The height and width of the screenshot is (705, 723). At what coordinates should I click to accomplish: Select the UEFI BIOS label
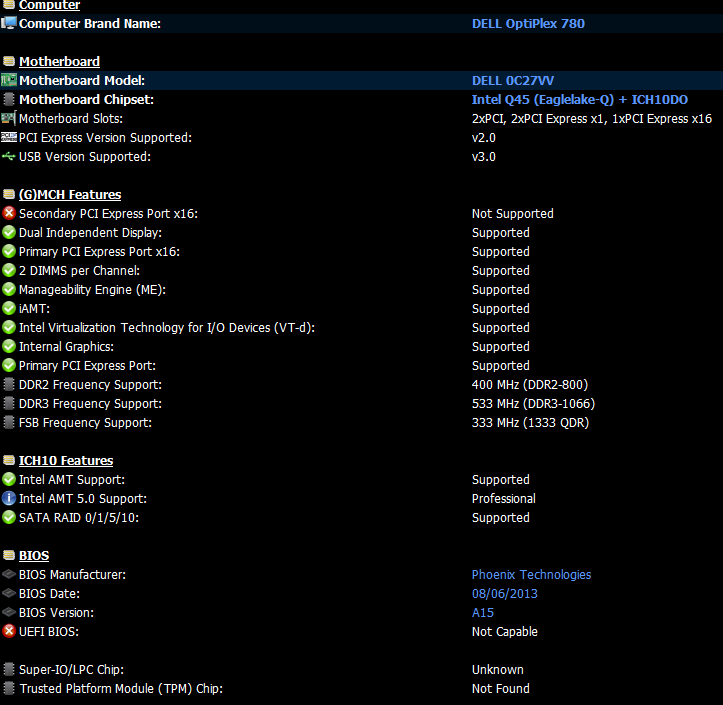(49, 632)
